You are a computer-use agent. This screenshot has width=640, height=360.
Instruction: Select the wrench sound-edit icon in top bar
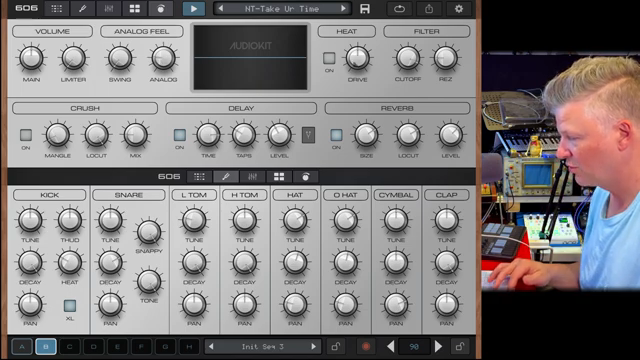(82, 9)
